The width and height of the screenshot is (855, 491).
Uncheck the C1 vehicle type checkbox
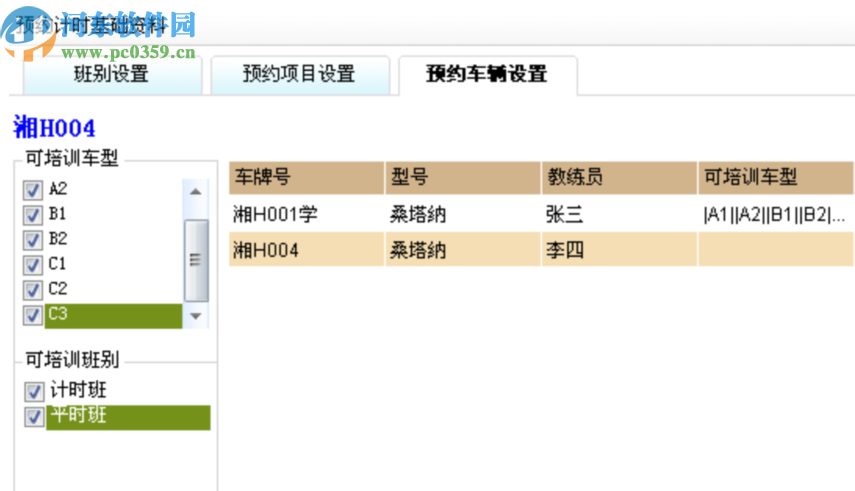tap(33, 265)
